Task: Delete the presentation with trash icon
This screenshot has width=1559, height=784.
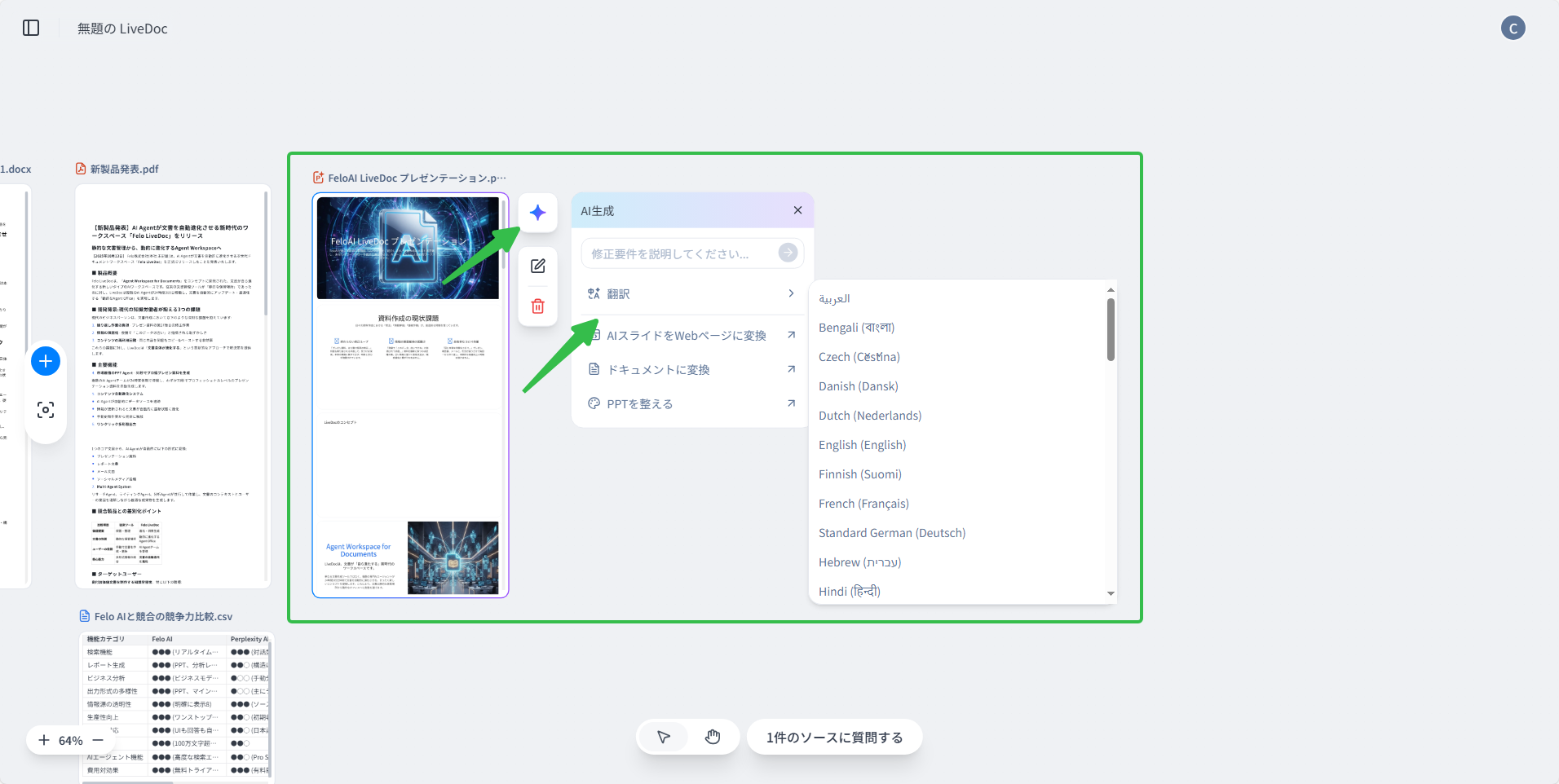Action: pos(537,306)
